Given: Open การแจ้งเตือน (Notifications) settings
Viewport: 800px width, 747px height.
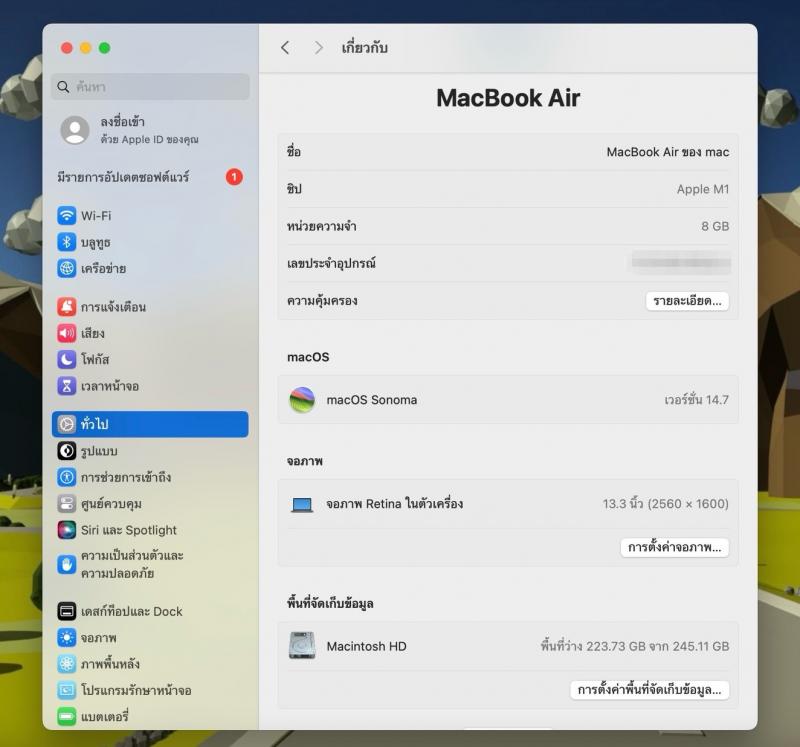Looking at the screenshot, I should (150, 307).
